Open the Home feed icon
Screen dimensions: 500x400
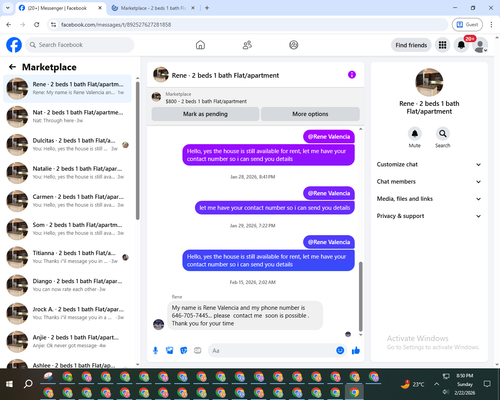[x=200, y=45]
